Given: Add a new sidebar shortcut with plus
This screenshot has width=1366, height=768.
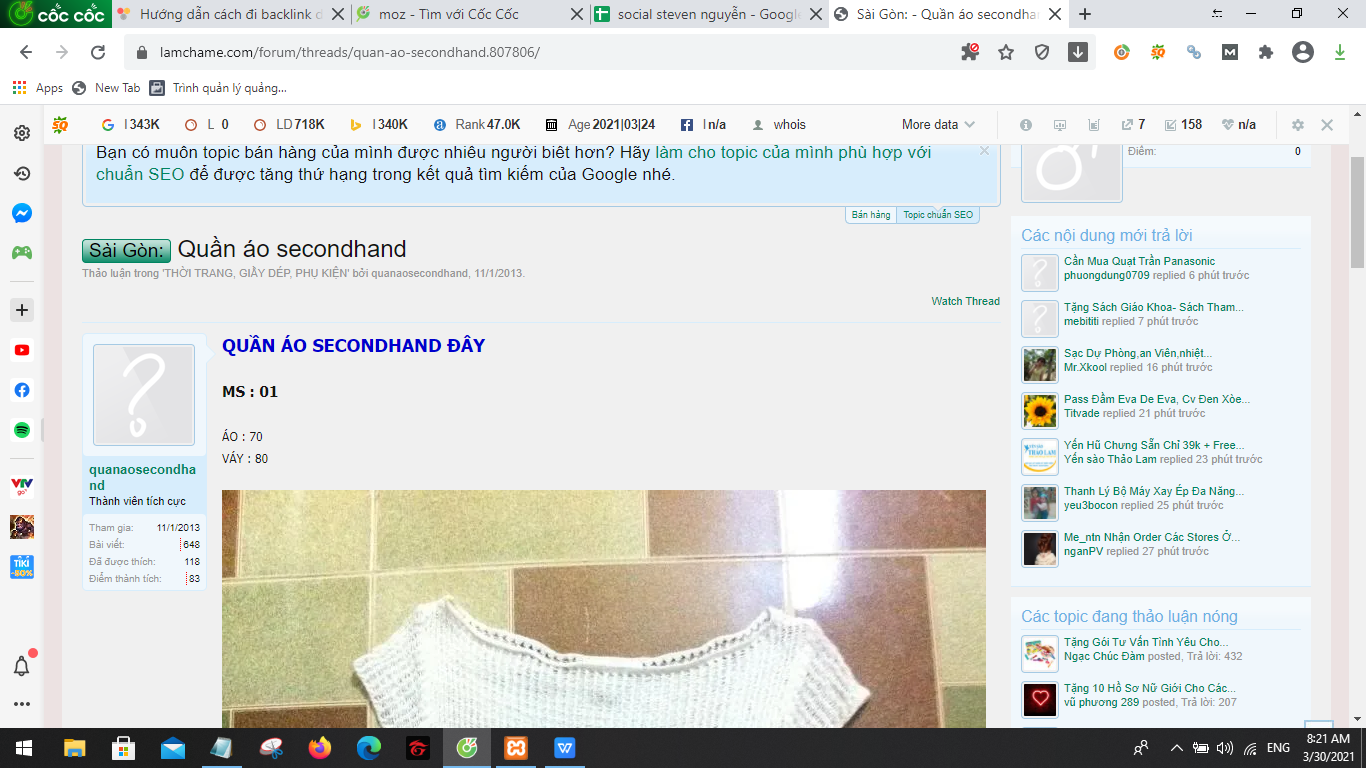Looking at the screenshot, I should coord(21,310).
